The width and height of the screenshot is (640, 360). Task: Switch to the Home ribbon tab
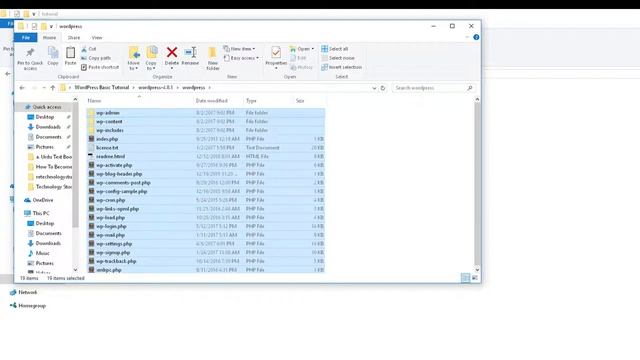pos(49,38)
